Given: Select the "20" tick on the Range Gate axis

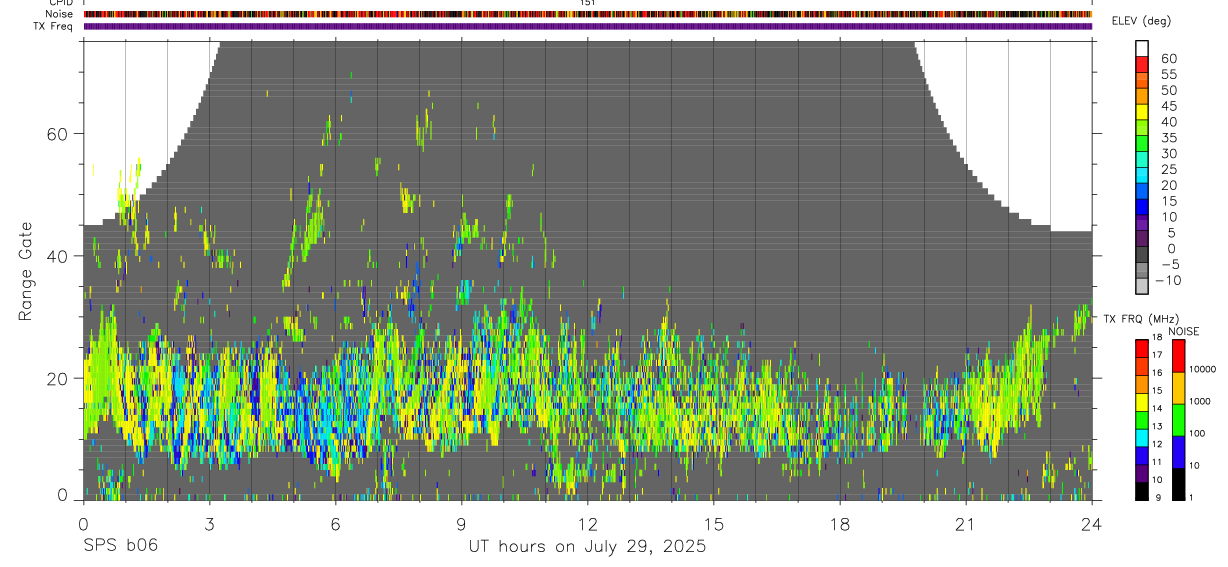Looking at the screenshot, I should pos(60,378).
